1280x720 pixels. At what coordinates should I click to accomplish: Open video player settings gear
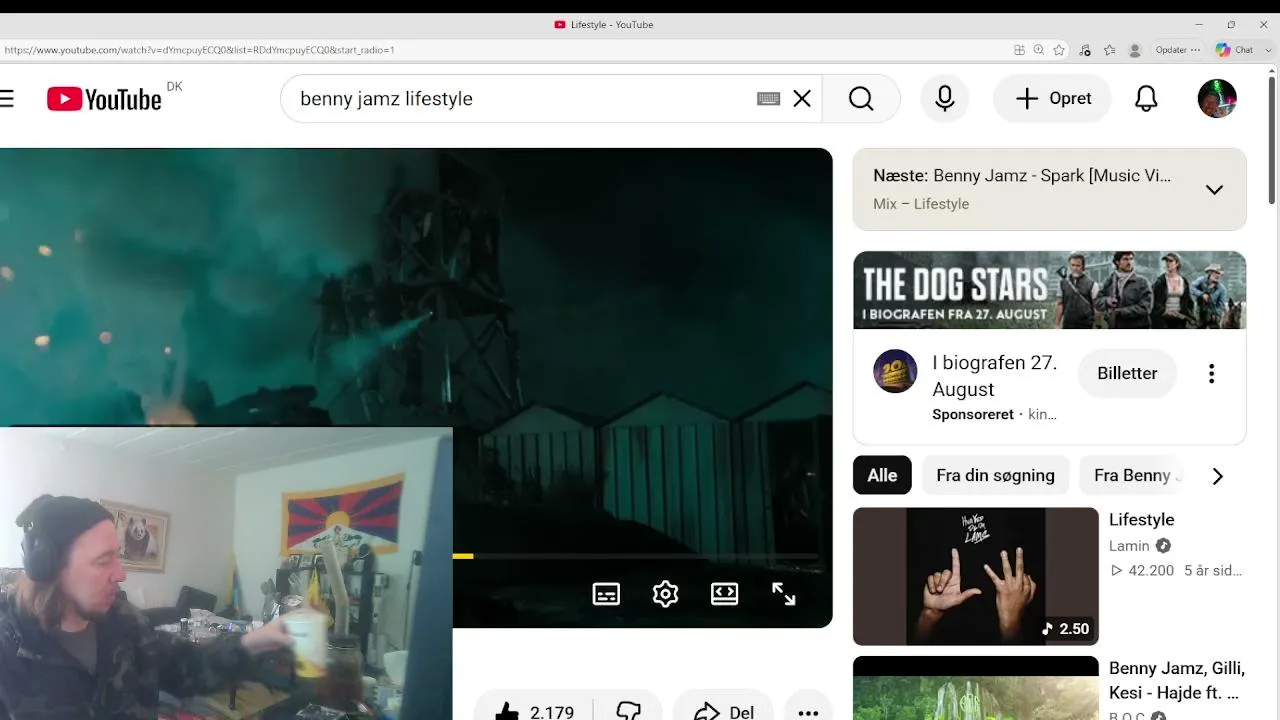[x=665, y=594]
